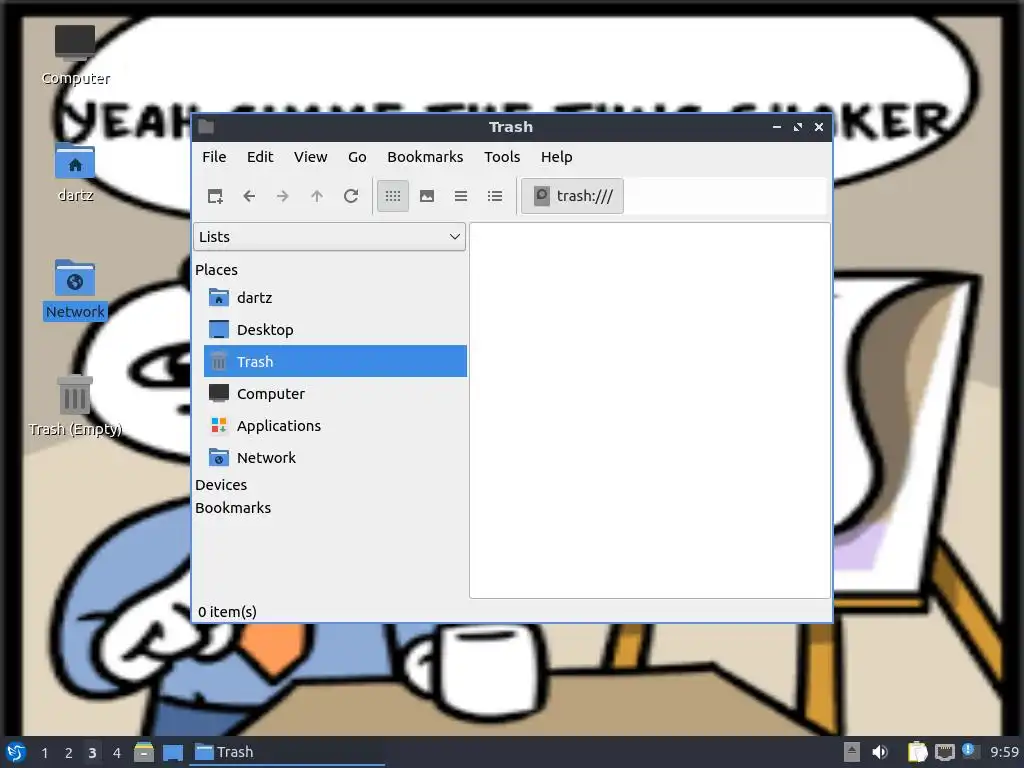Image resolution: width=1024 pixels, height=768 pixels.
Task: Open the View menu
Action: point(310,157)
